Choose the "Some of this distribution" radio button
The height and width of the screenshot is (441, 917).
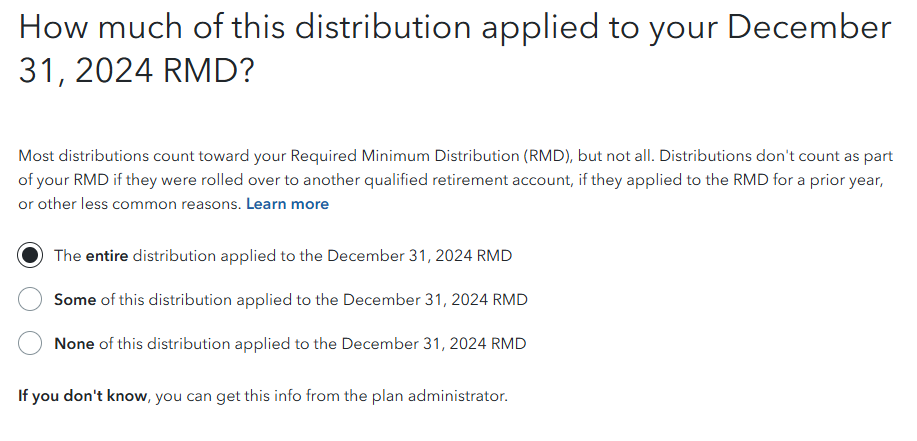31,299
